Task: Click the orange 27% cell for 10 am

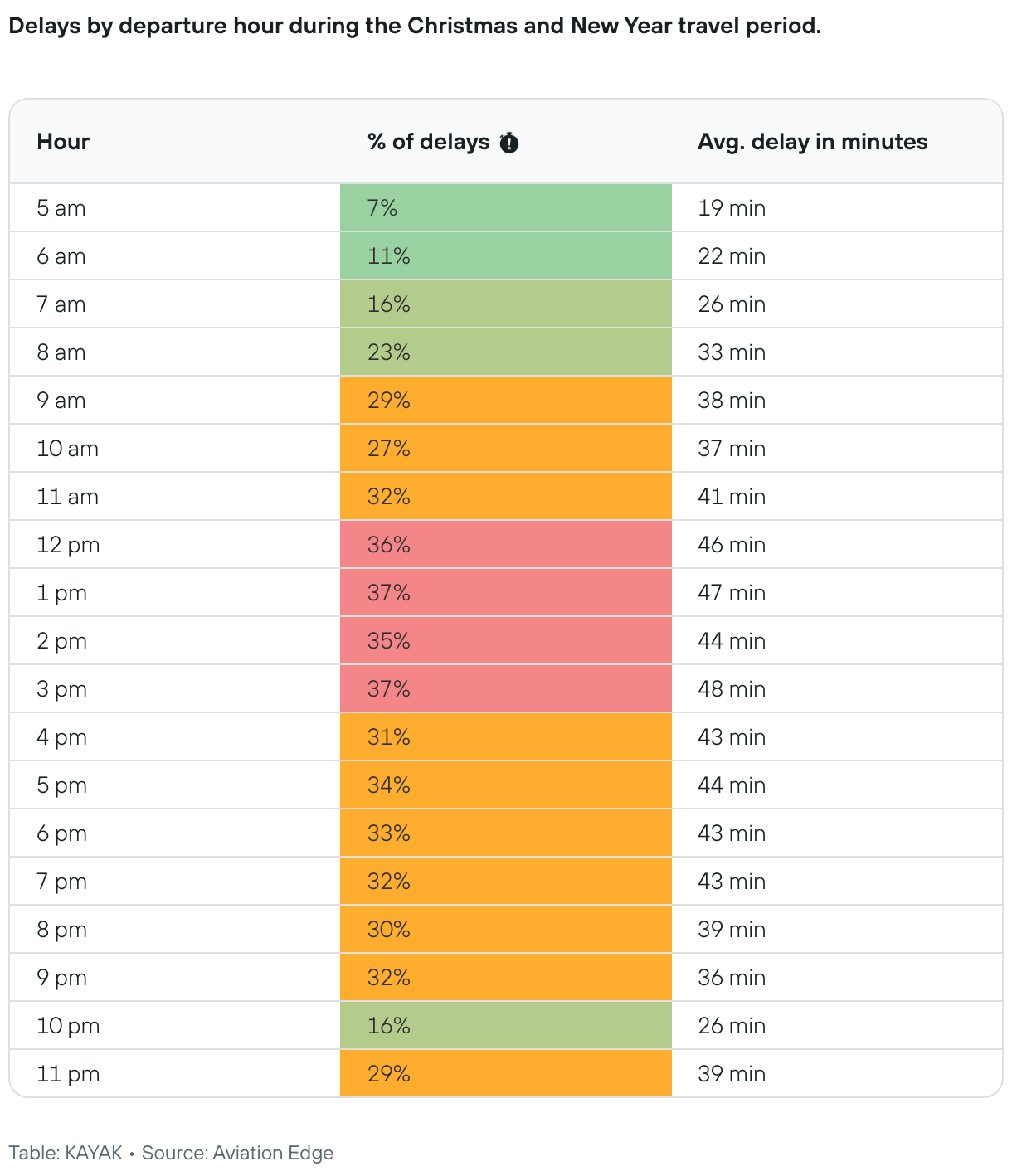Action: 505,449
